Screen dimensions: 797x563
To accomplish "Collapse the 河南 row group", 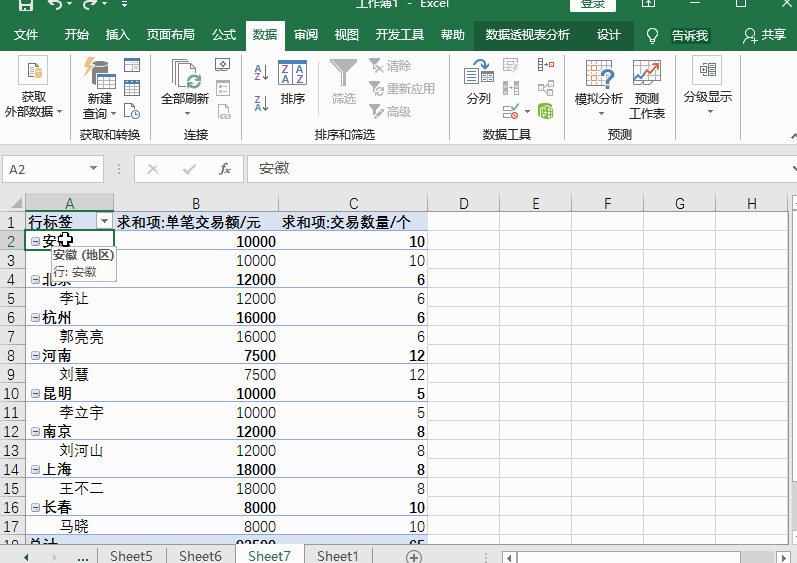I will [35, 355].
